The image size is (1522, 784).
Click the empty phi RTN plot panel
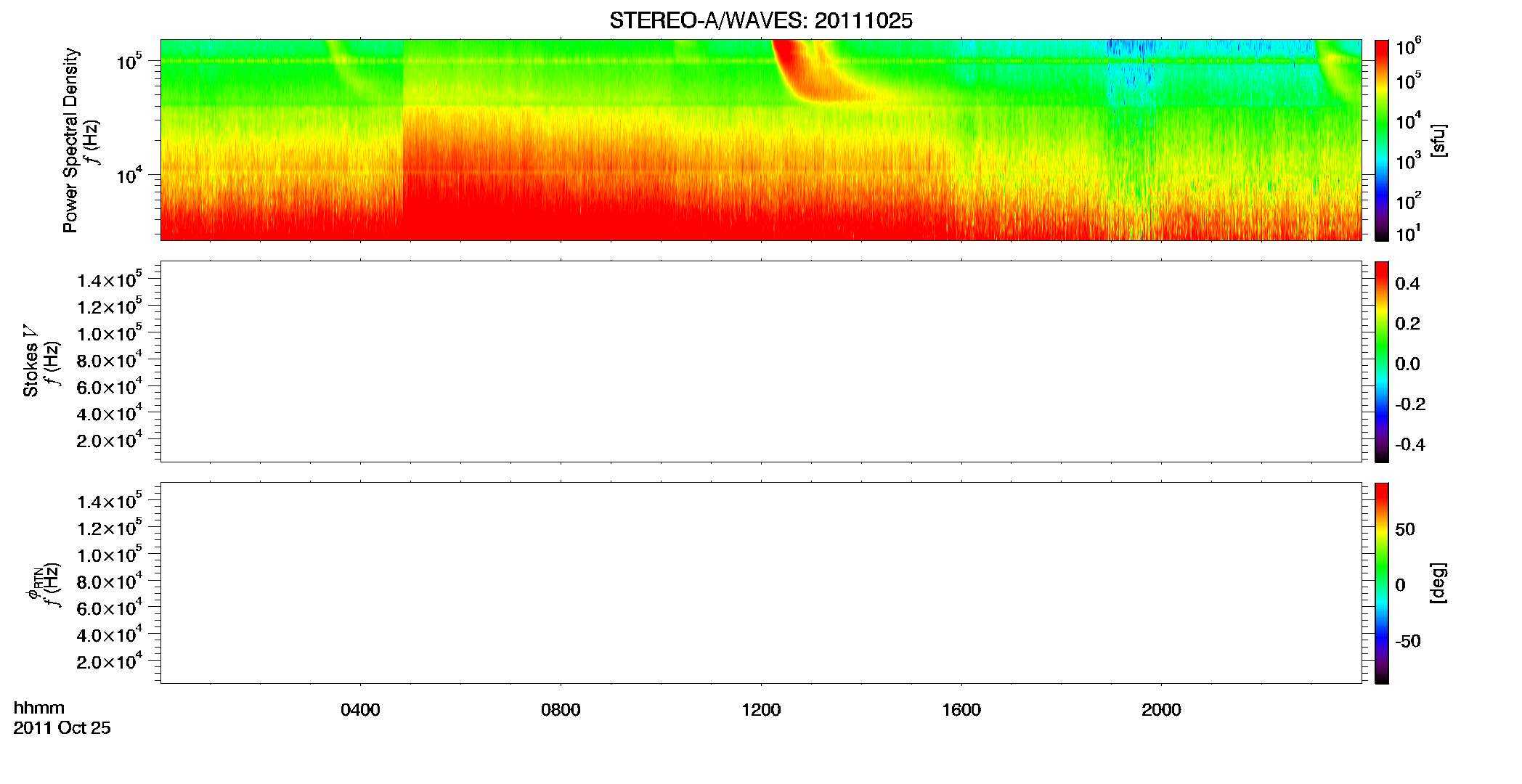[x=760, y=583]
